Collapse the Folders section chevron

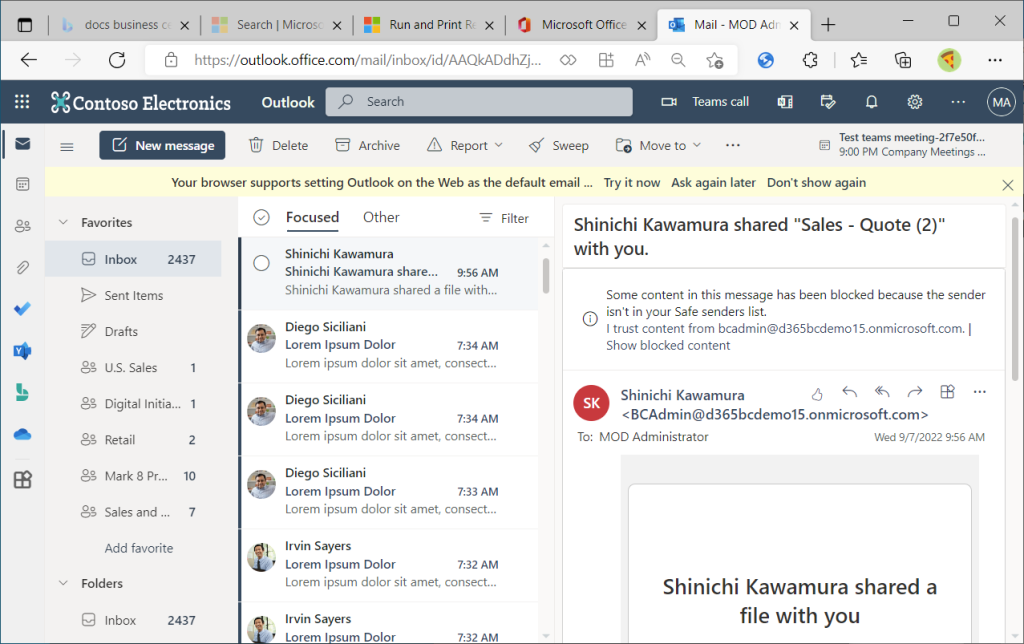coord(63,583)
